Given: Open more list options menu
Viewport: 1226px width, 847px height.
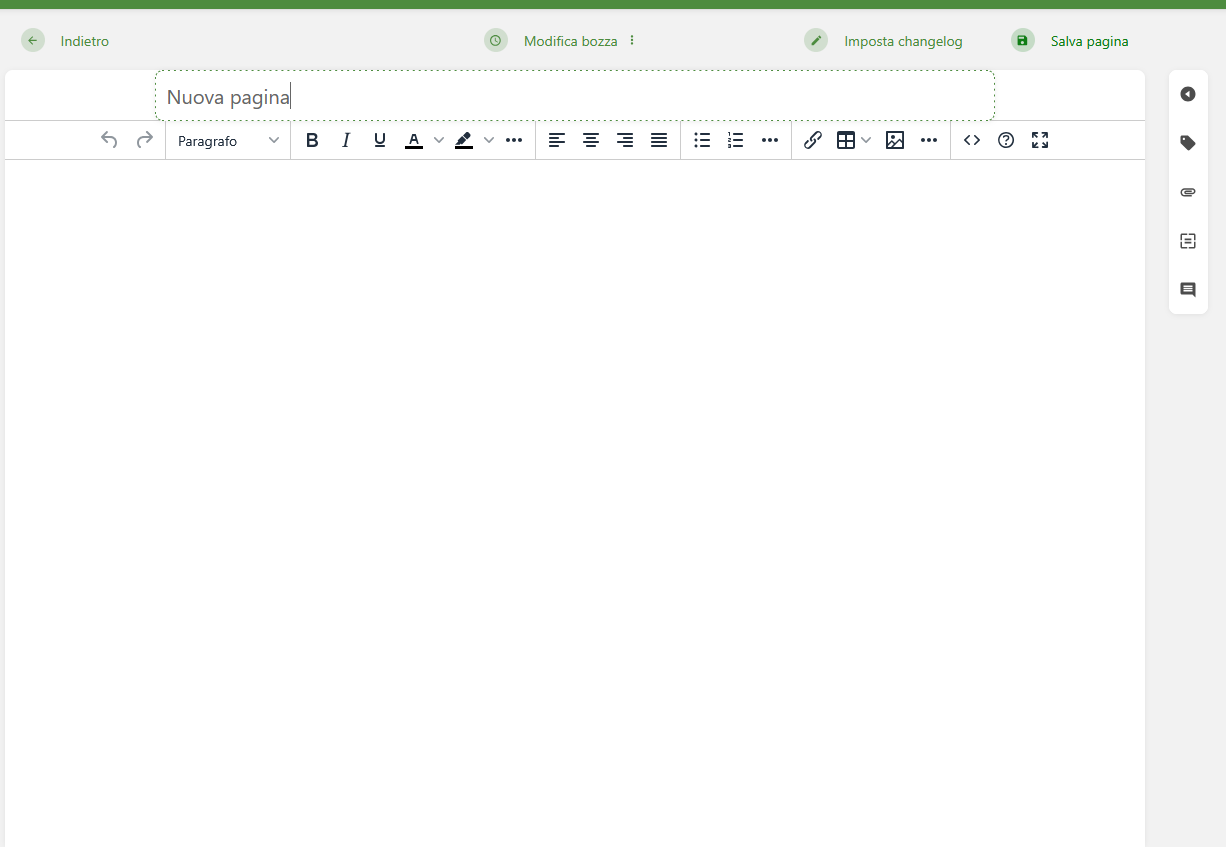Looking at the screenshot, I should click(770, 140).
